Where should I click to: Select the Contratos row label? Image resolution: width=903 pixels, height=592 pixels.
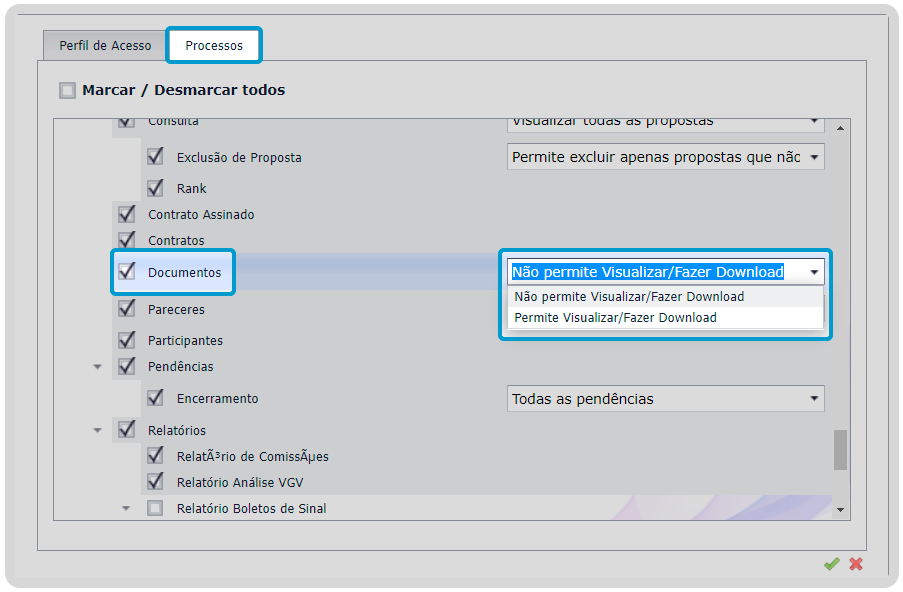[x=176, y=240]
